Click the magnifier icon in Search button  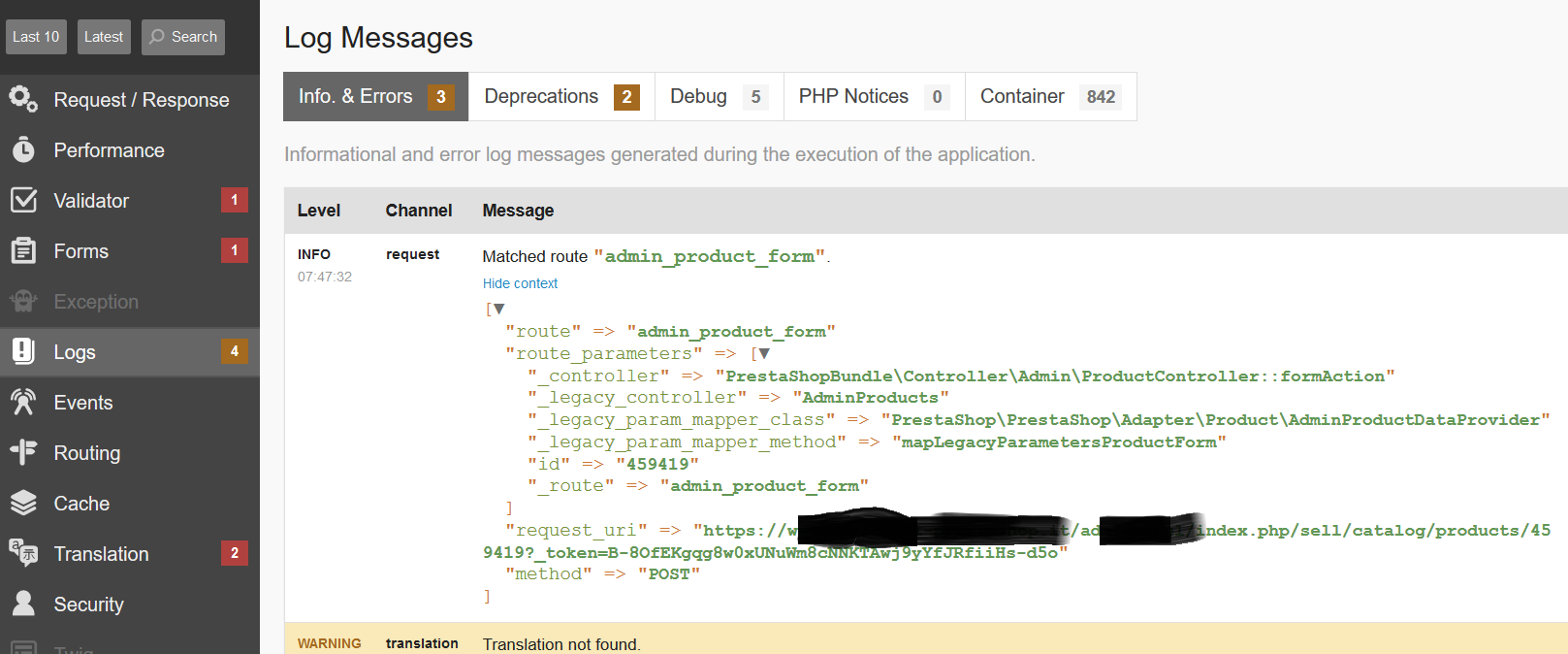tap(157, 37)
